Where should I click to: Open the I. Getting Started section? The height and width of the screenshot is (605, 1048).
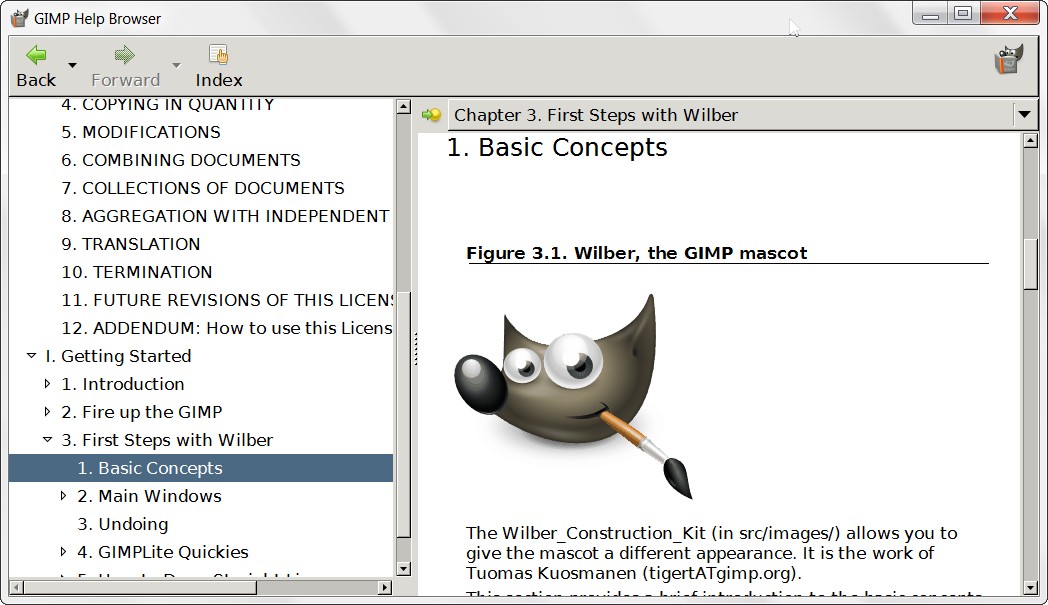tap(118, 356)
